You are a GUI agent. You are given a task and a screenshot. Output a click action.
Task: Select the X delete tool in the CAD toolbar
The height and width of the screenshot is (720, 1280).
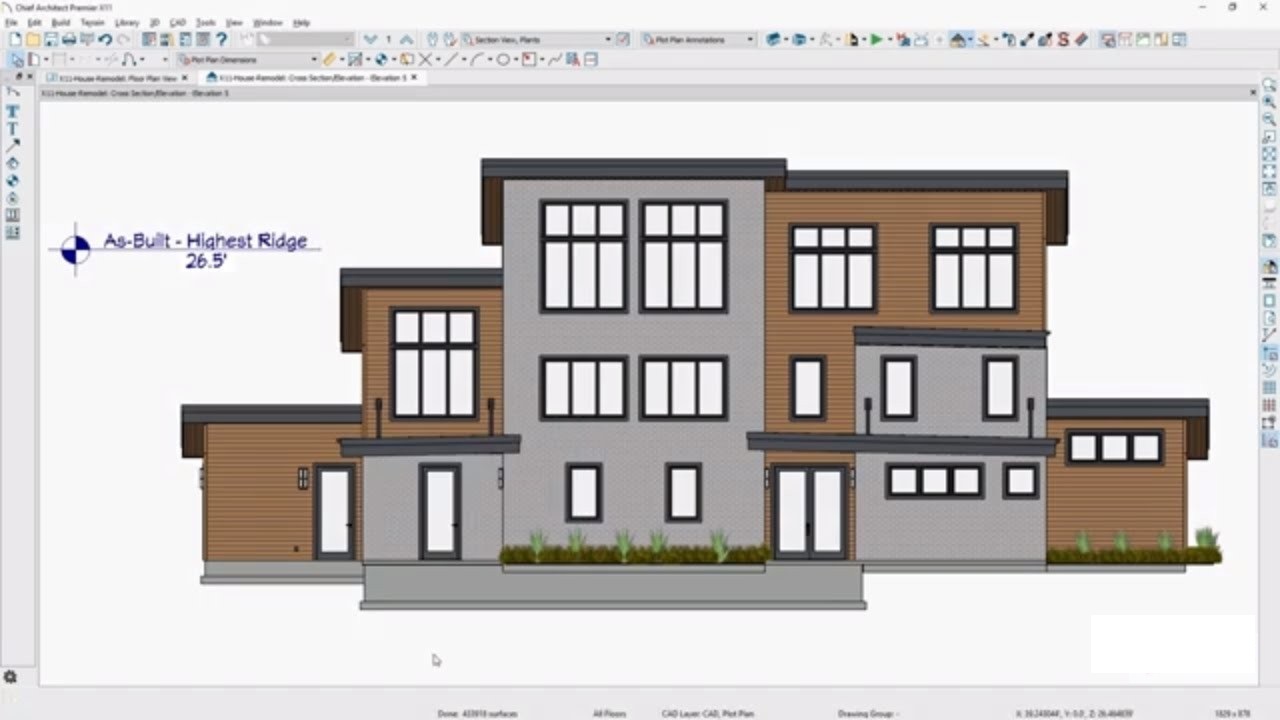coord(425,59)
